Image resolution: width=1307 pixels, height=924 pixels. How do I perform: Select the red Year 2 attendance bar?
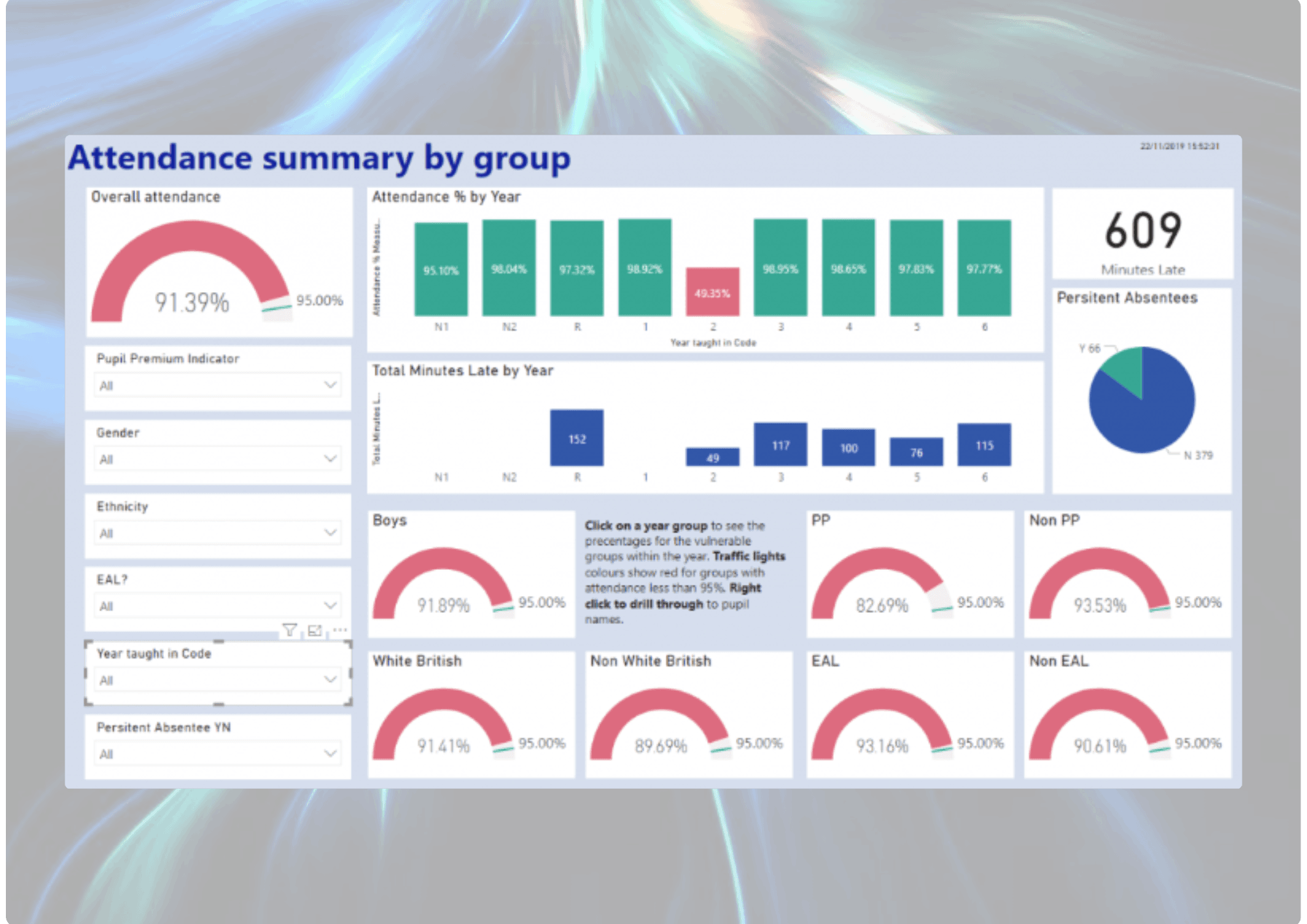tap(713, 292)
